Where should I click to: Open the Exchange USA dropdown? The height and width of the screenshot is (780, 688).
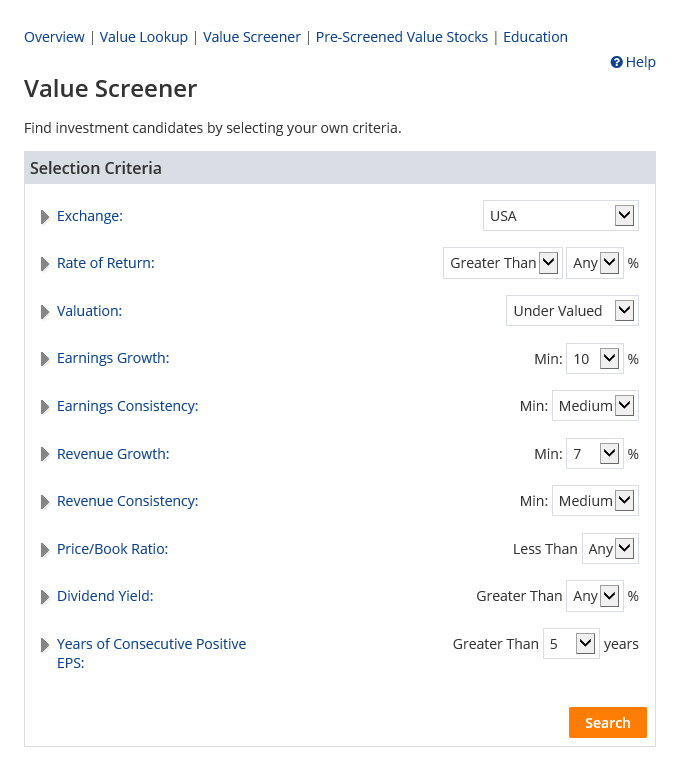pyautogui.click(x=561, y=215)
